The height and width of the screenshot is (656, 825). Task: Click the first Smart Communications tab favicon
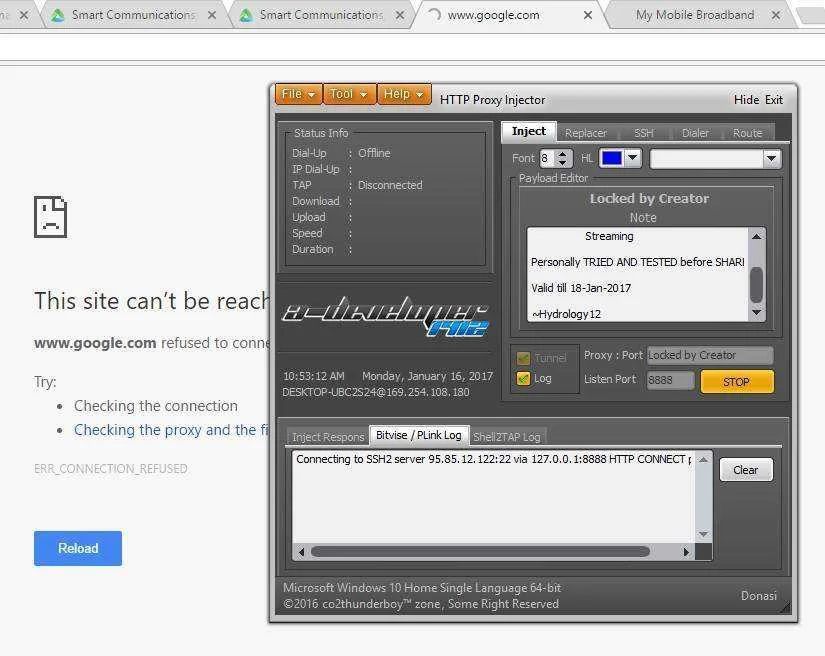click(x=58, y=15)
